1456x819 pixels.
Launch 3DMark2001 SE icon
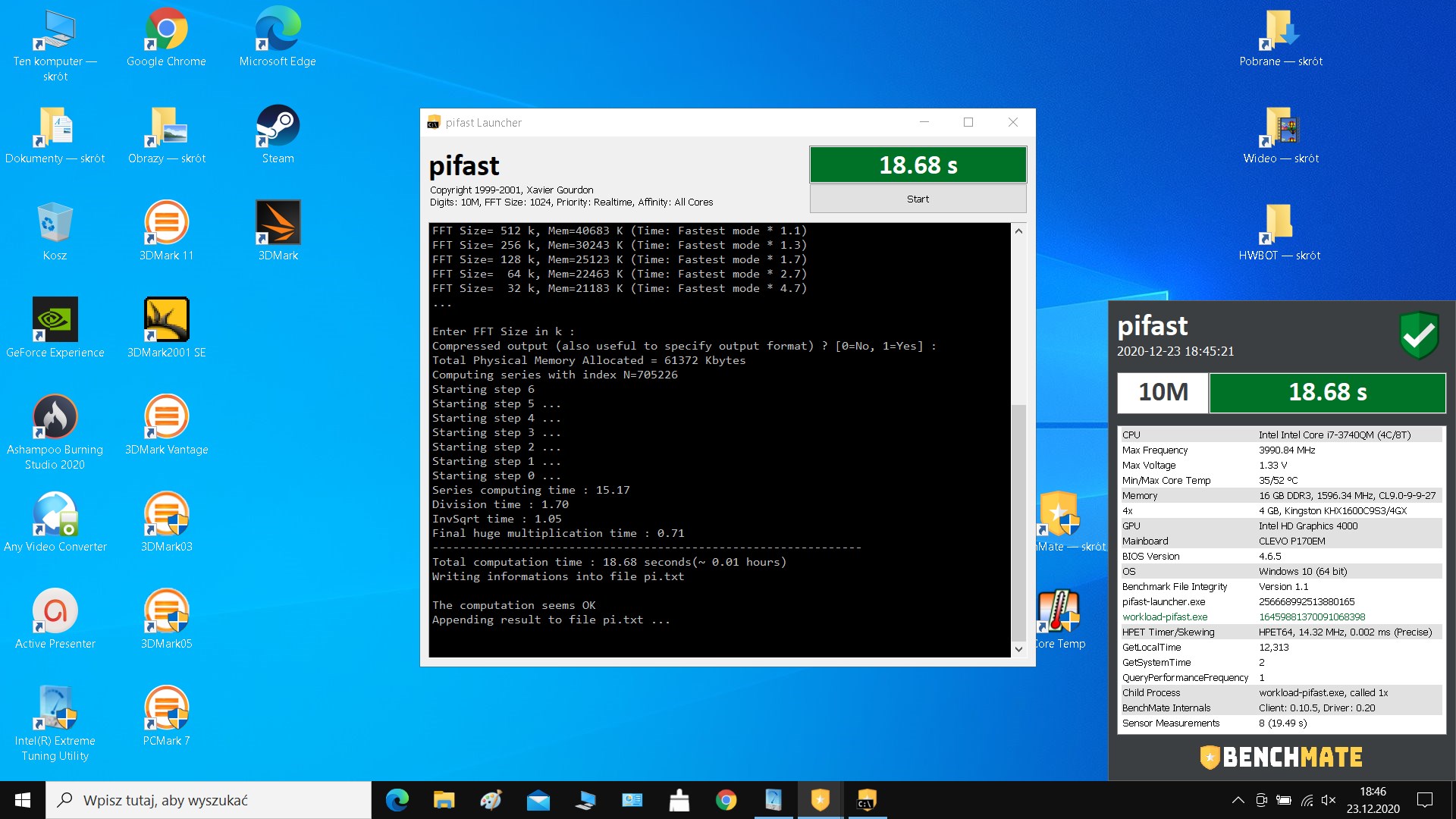pyautogui.click(x=166, y=329)
